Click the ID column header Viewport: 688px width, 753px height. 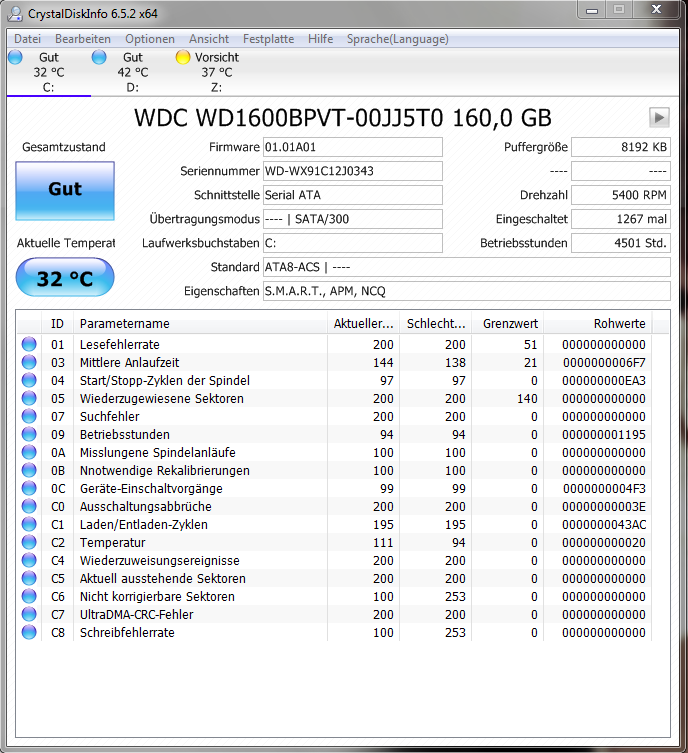tap(57, 324)
